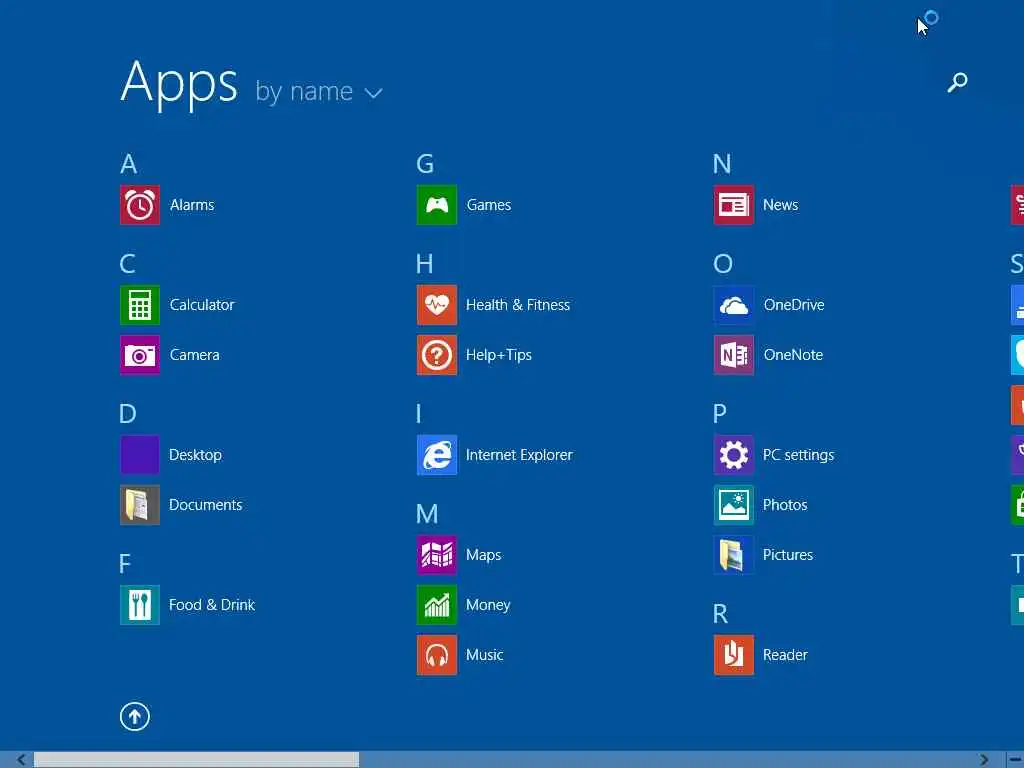Image resolution: width=1024 pixels, height=768 pixels.
Task: Open the Desktop purple tile
Action: coord(140,455)
